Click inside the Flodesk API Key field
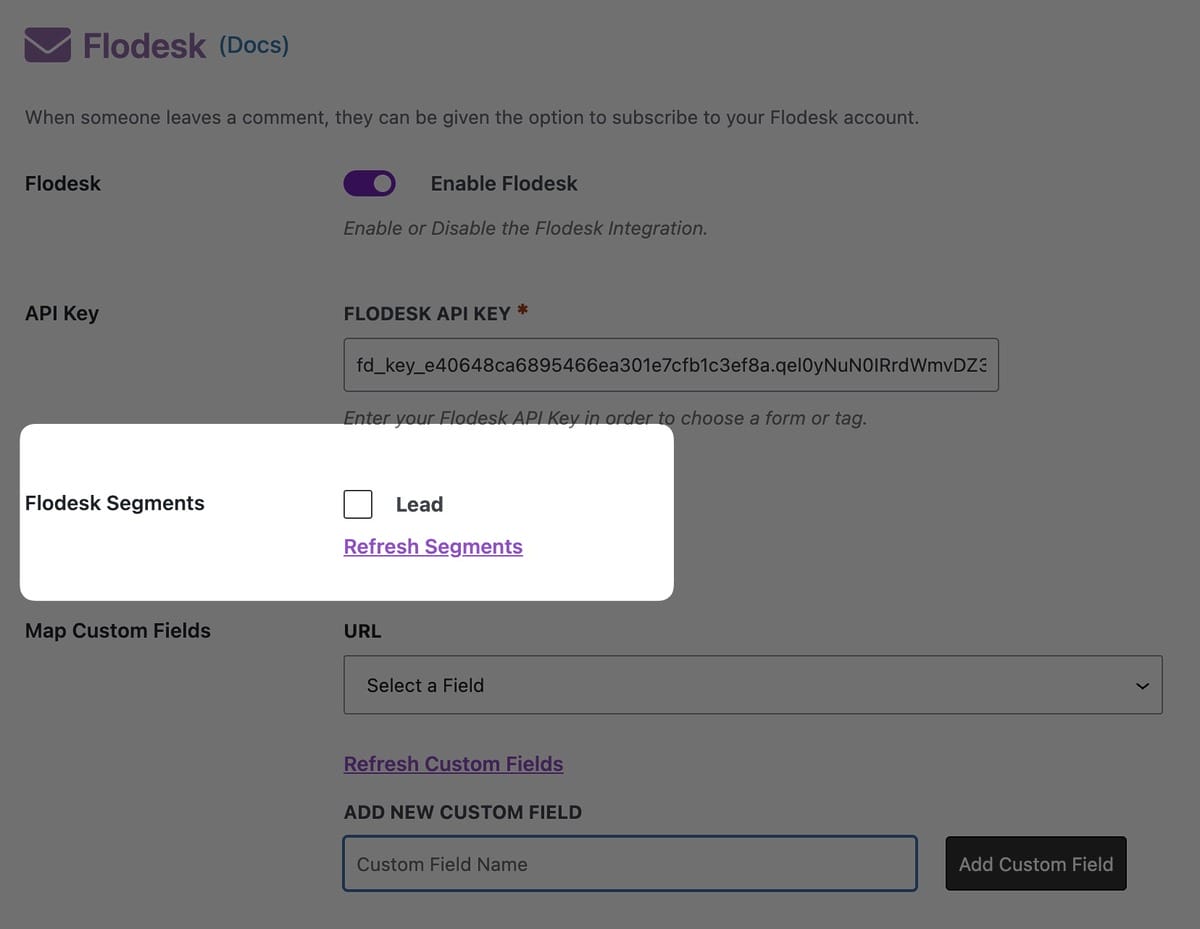 pos(671,364)
